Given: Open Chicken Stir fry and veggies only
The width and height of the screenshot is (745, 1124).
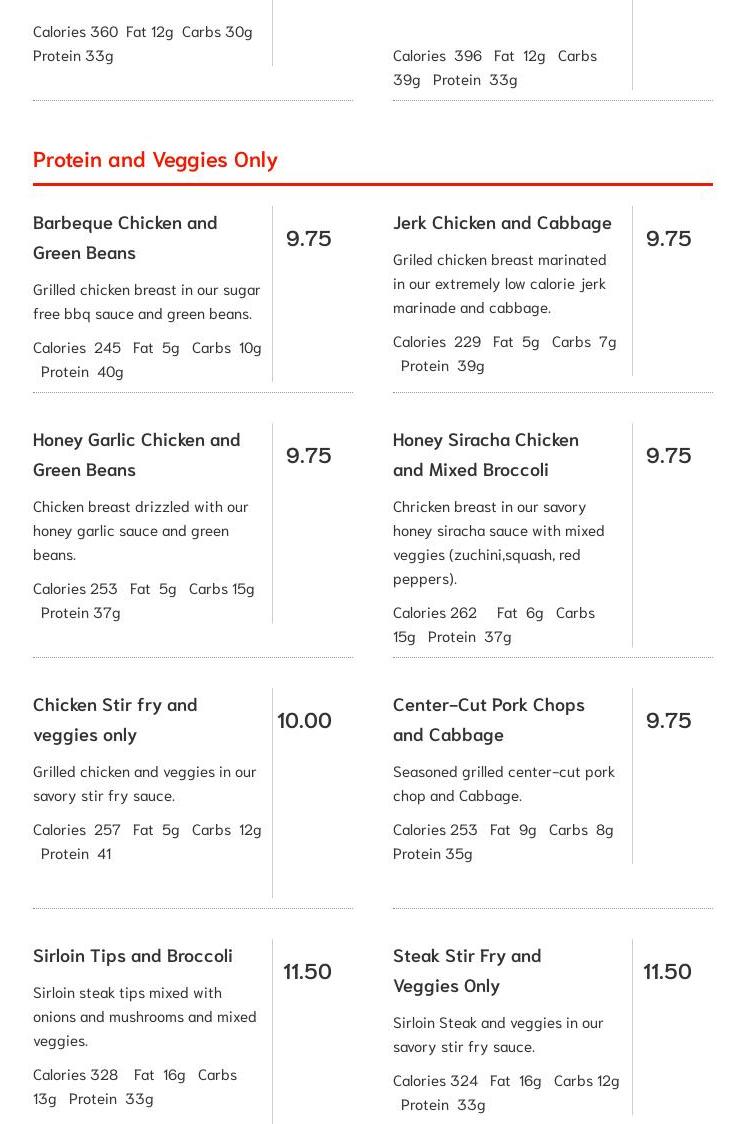Looking at the screenshot, I should (x=115, y=720).
